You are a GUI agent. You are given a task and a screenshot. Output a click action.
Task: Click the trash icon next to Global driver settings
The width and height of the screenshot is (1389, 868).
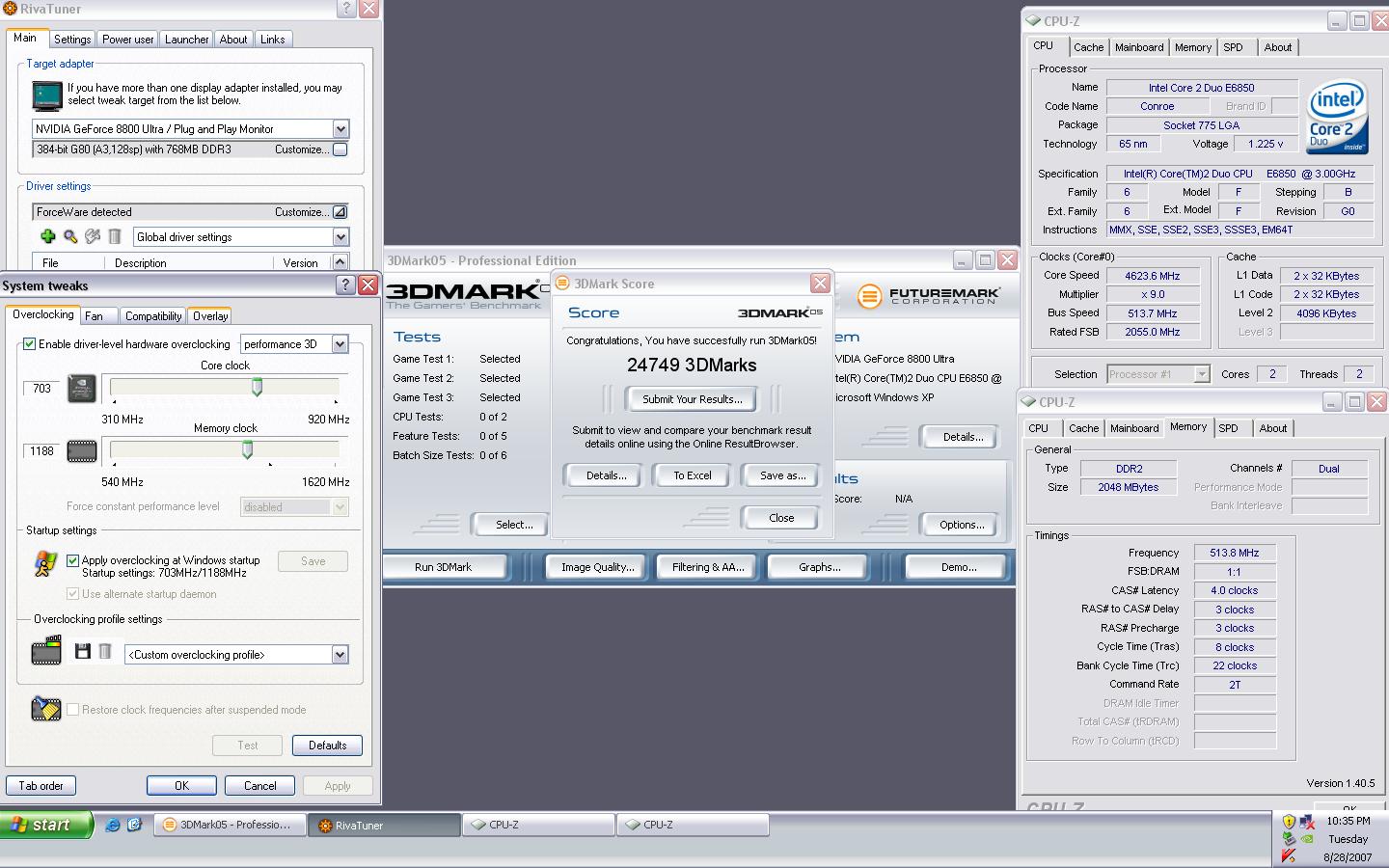tap(114, 236)
